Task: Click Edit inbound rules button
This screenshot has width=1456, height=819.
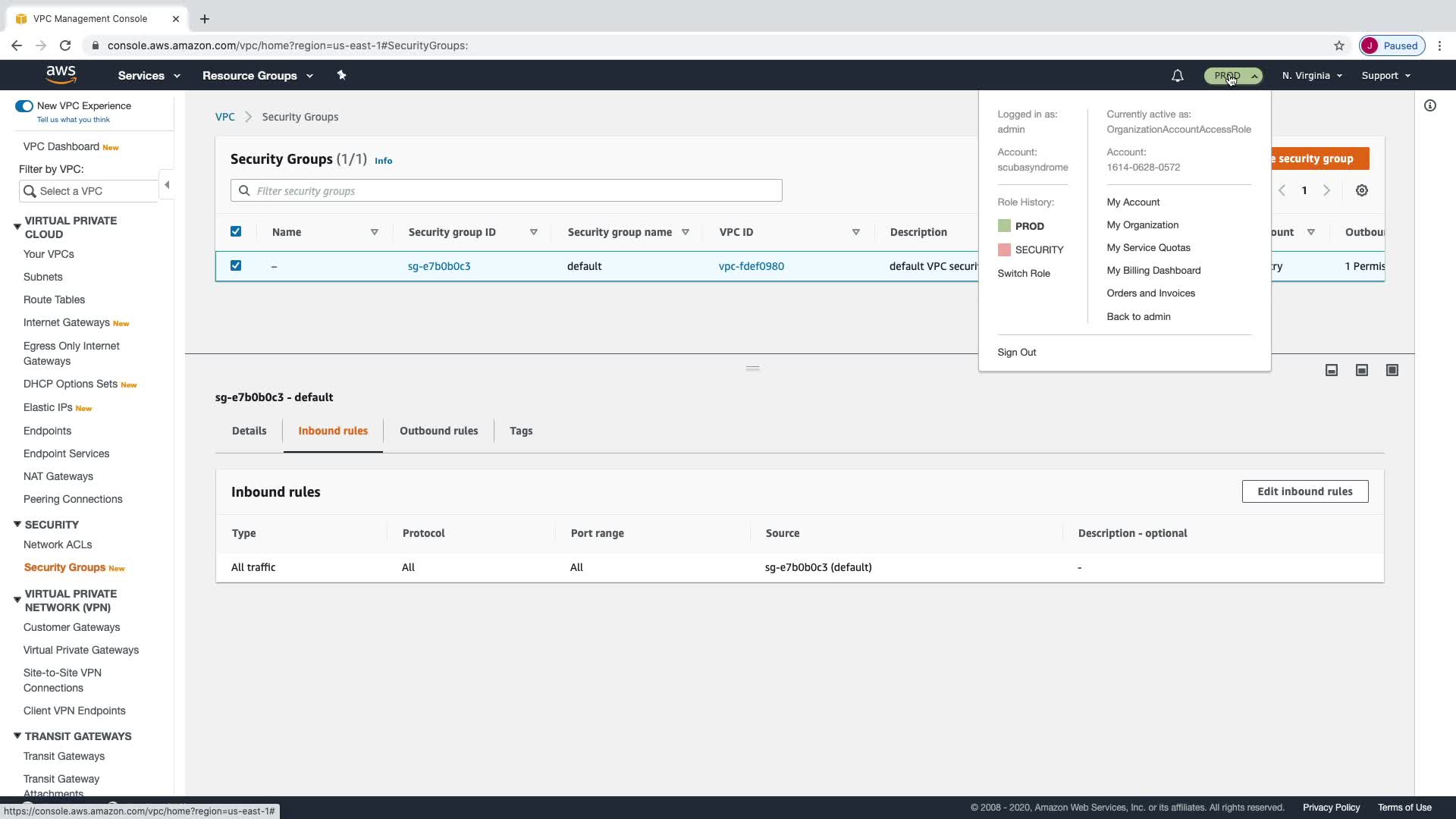Action: tap(1304, 491)
